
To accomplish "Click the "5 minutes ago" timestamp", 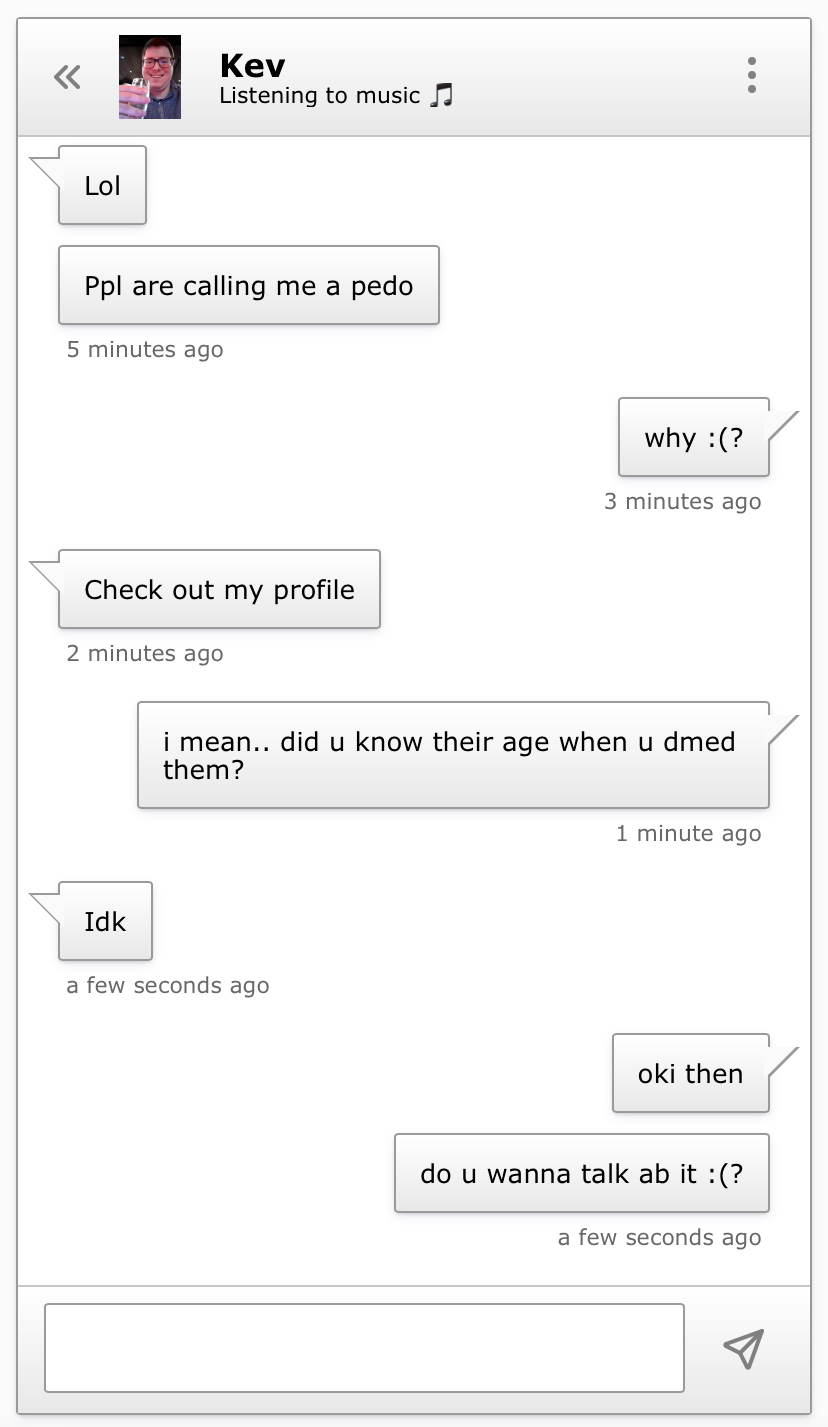I will [145, 349].
